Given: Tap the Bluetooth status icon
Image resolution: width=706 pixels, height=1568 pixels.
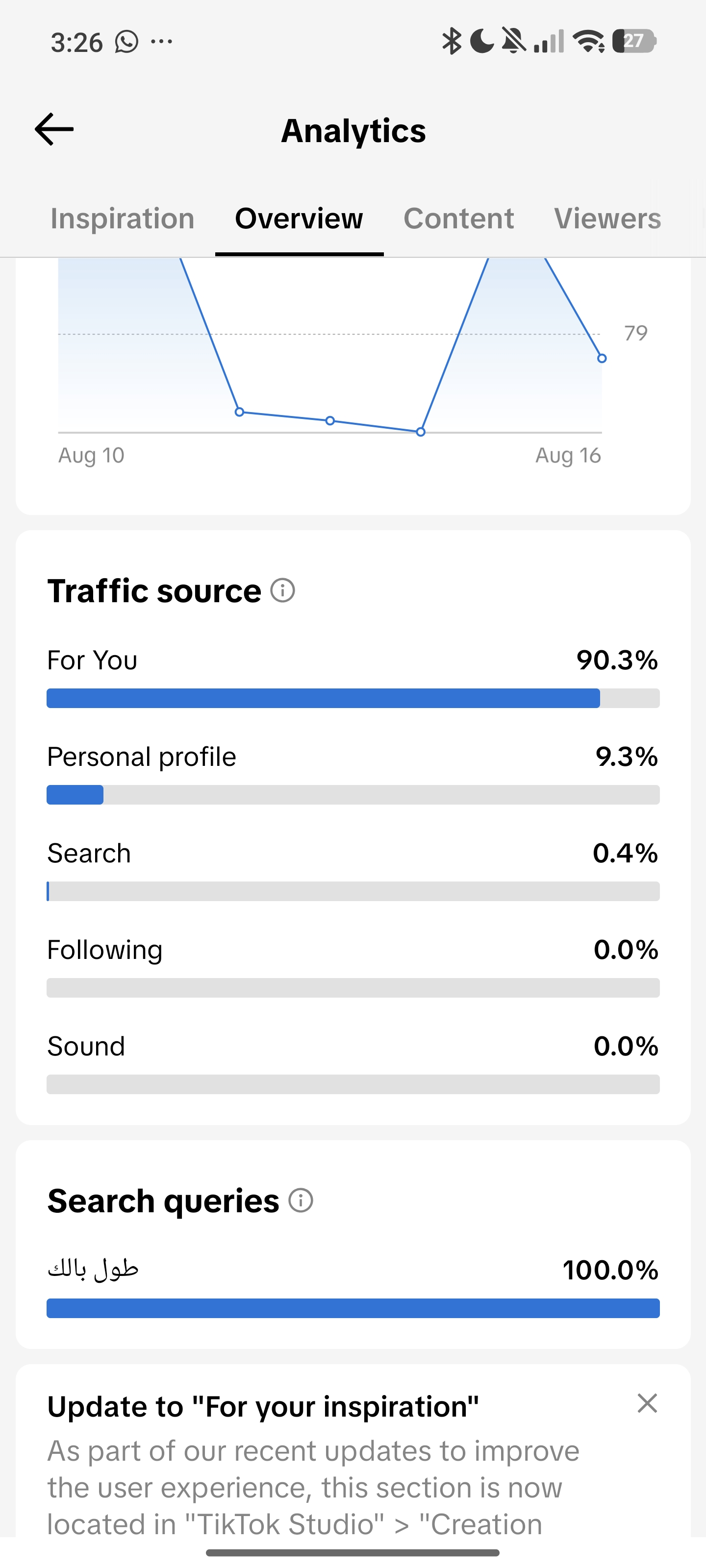Looking at the screenshot, I should click(452, 41).
